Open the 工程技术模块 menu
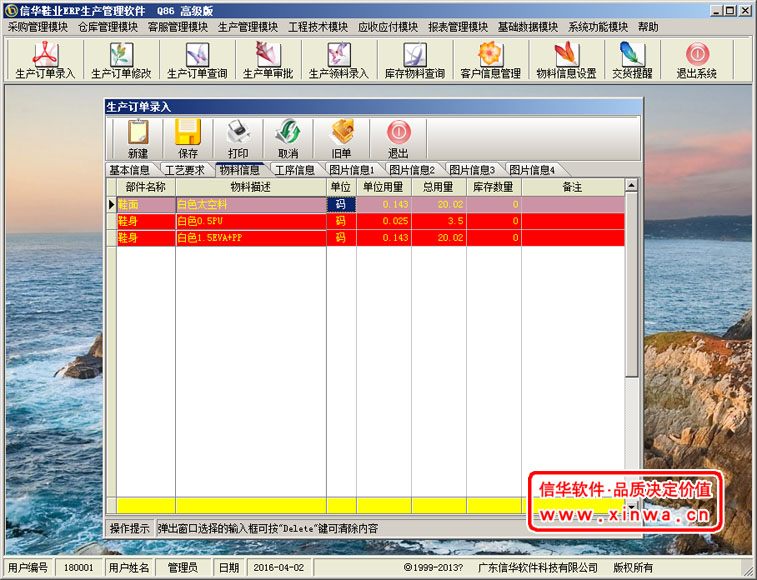The width and height of the screenshot is (757, 580). click(x=318, y=27)
